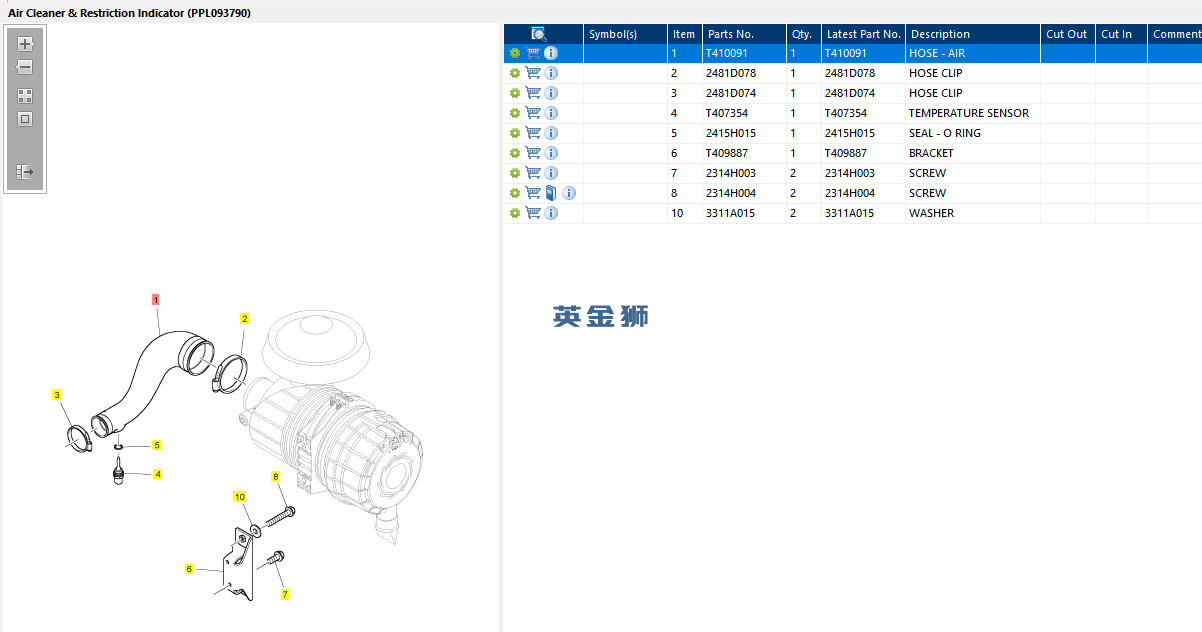Click the Description column header
Screen dimensions: 1202x632
coord(940,34)
